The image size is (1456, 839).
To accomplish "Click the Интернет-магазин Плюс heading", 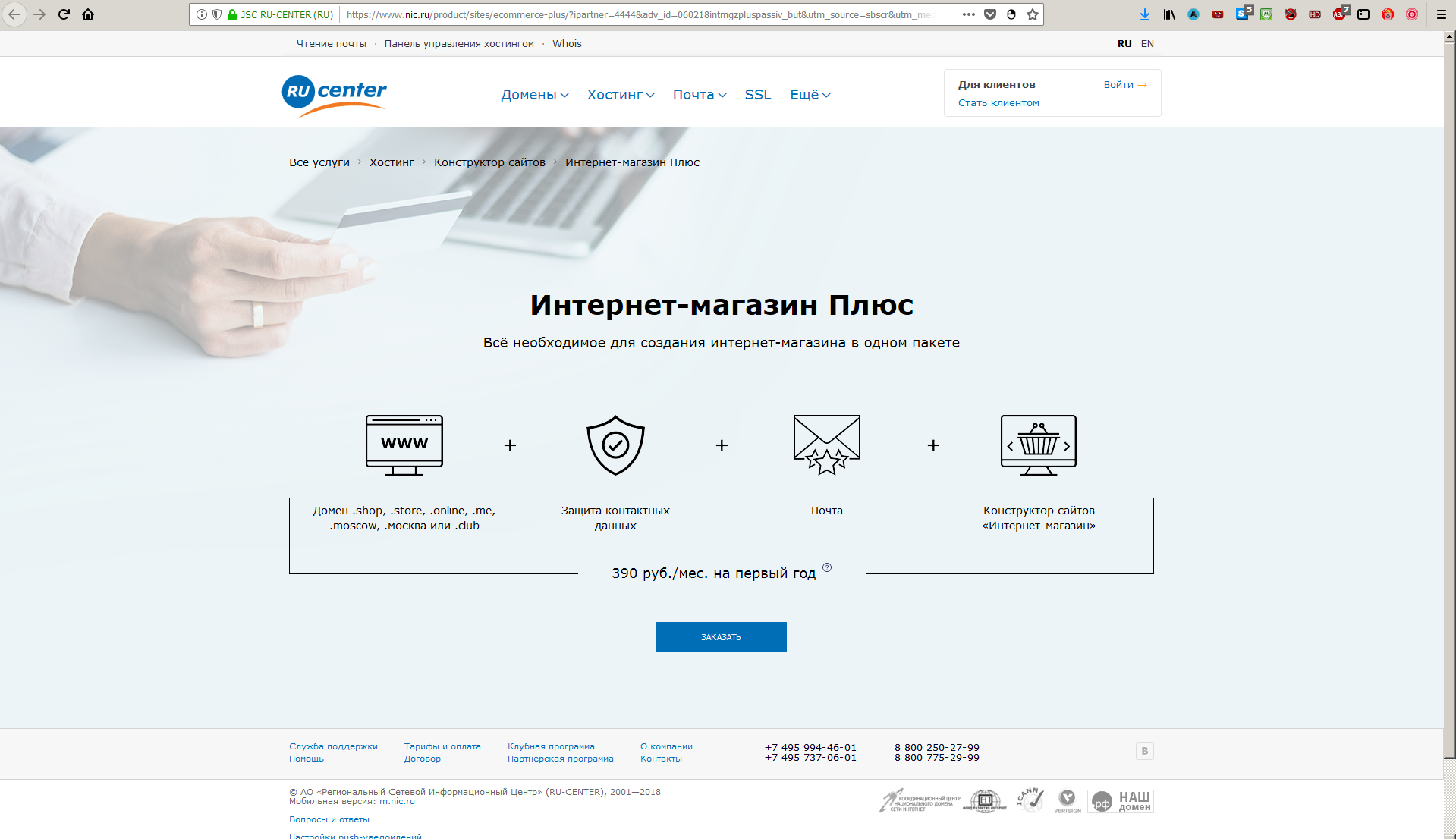I will point(722,305).
